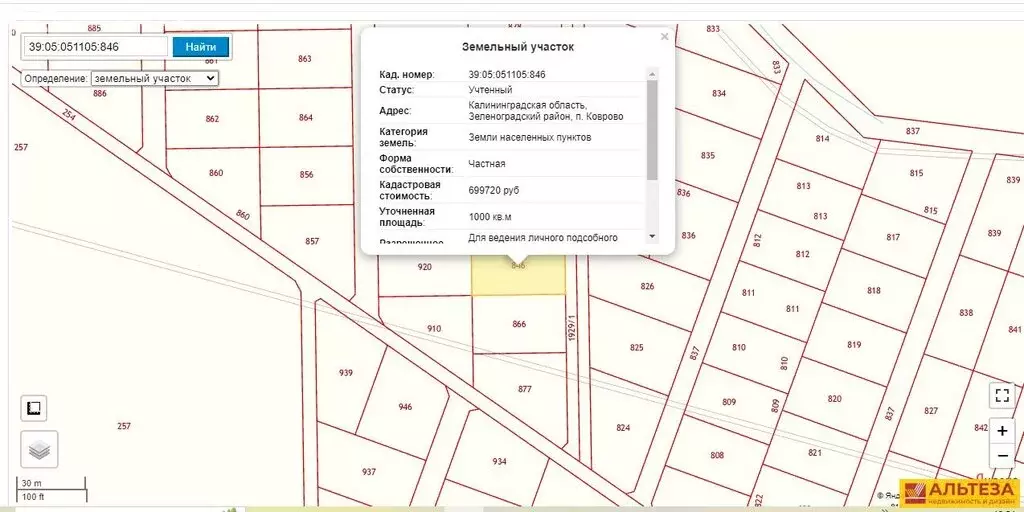Click the popup scrollbar thumb
1024x512 pixels.
click(x=652, y=130)
